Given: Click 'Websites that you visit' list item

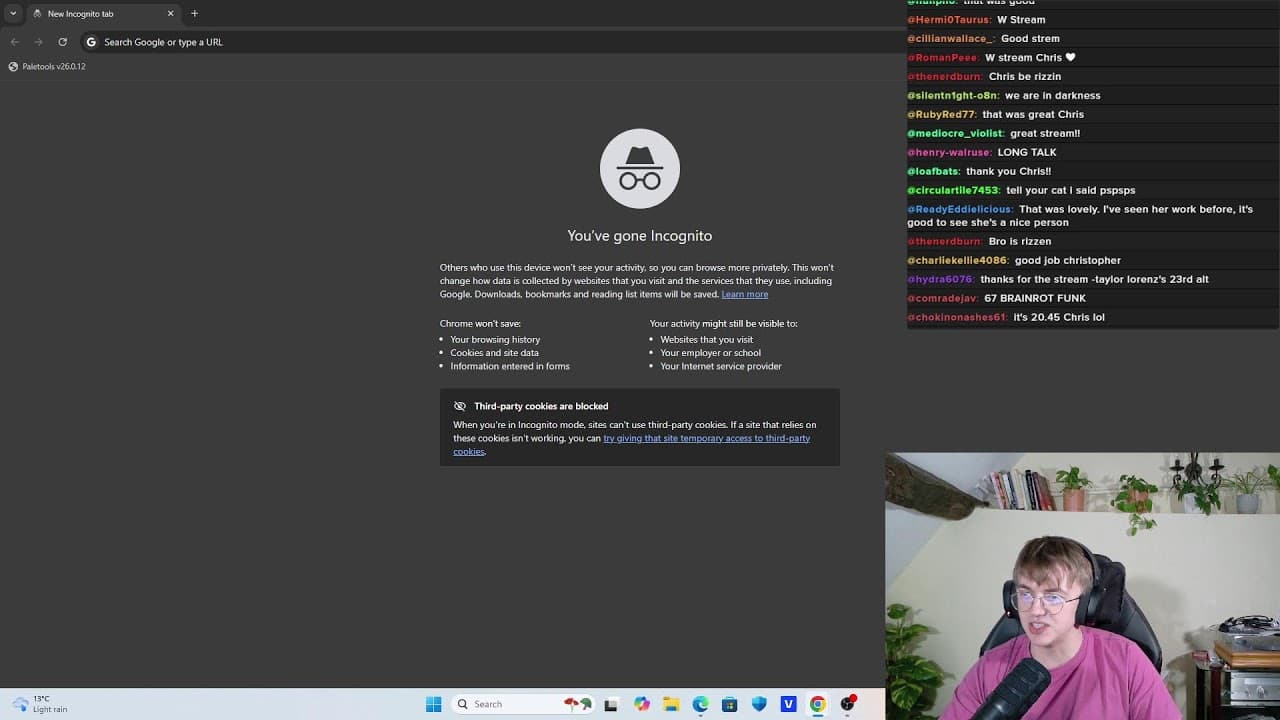Looking at the screenshot, I should pyautogui.click(x=707, y=339).
